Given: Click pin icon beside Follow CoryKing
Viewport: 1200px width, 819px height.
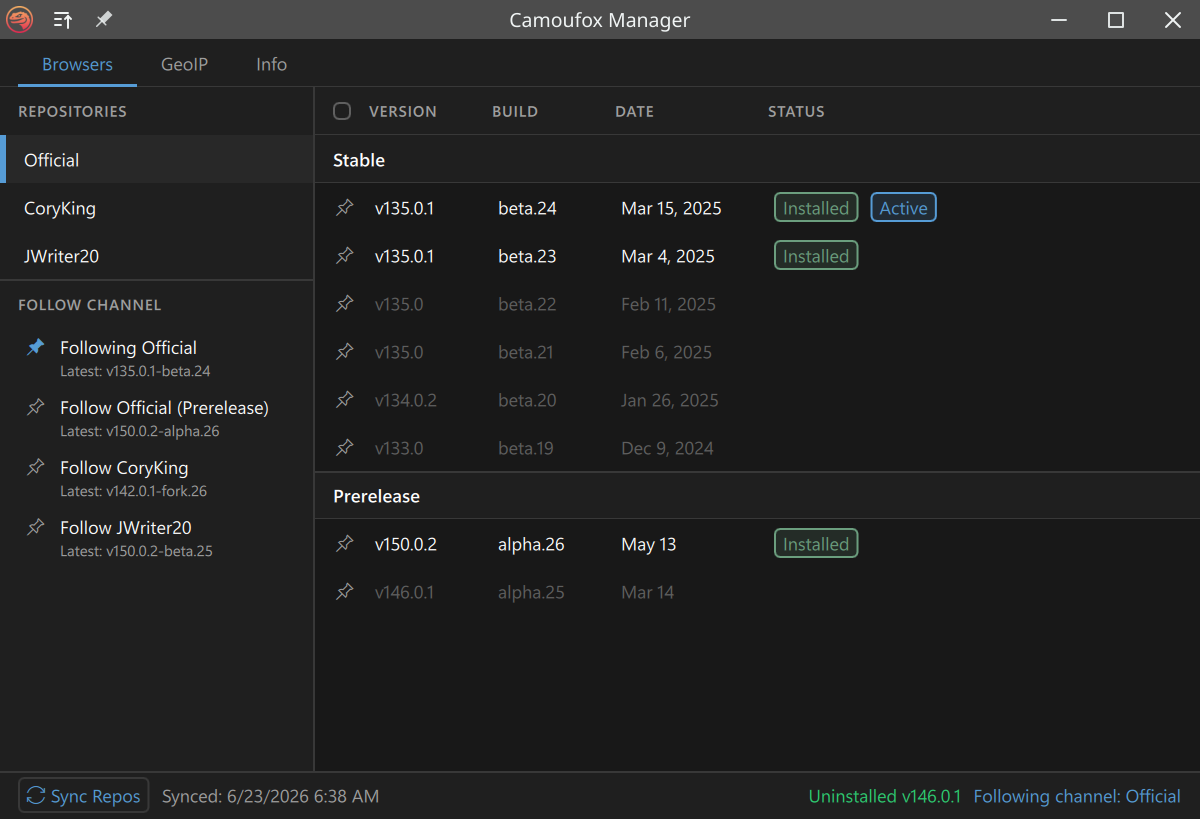Looking at the screenshot, I should (x=36, y=467).
